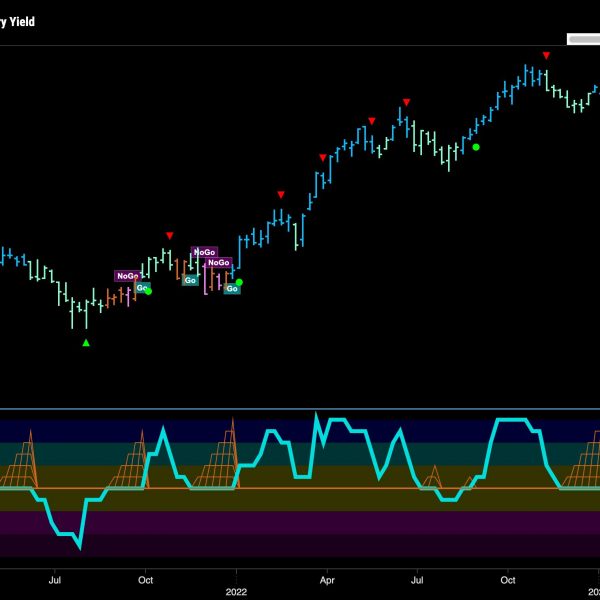600x600 pixels.
Task: Click the green up-triangle below the July 2021 low
Action: pos(86,343)
